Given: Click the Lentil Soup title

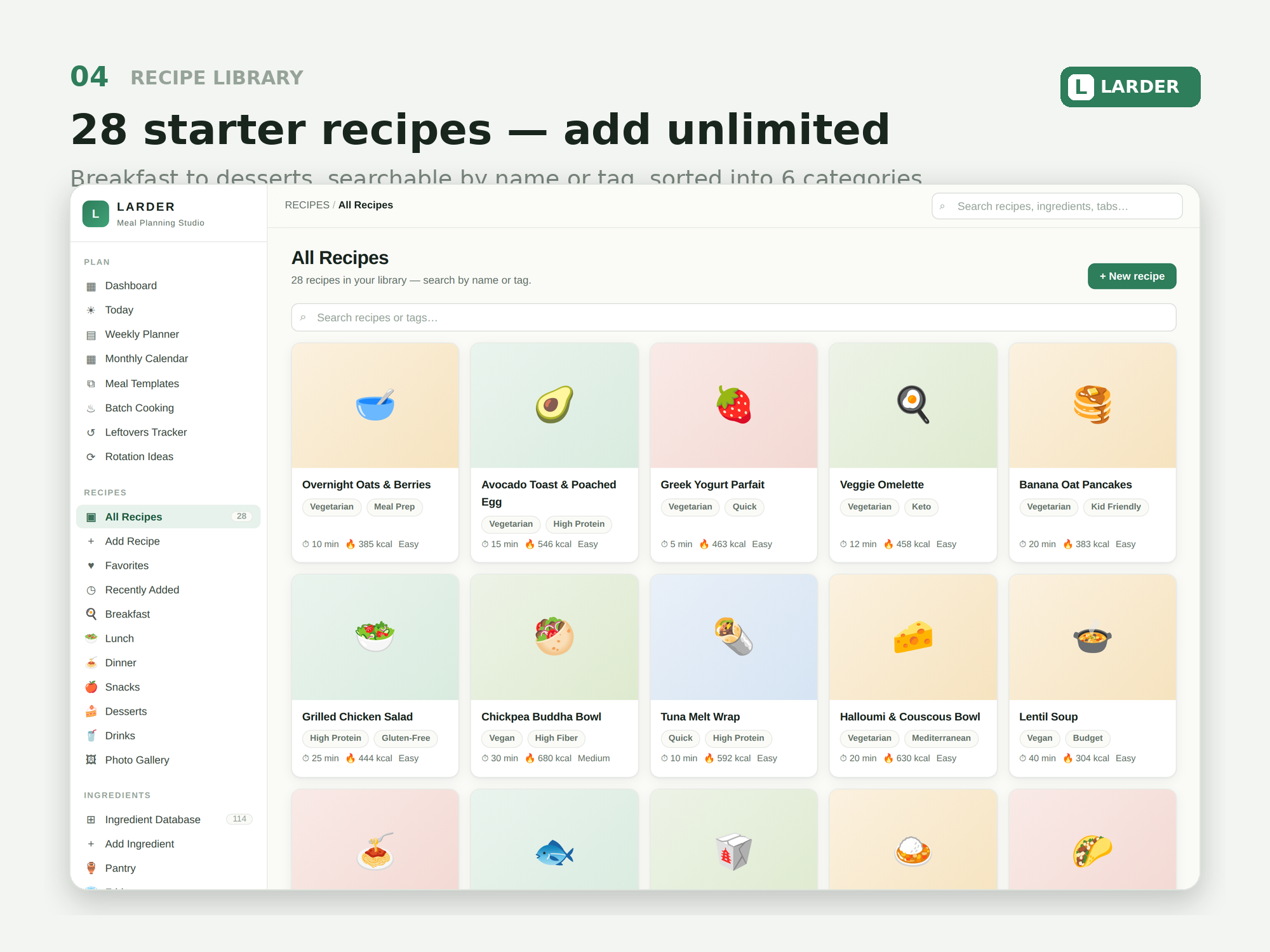Looking at the screenshot, I should point(1048,717).
